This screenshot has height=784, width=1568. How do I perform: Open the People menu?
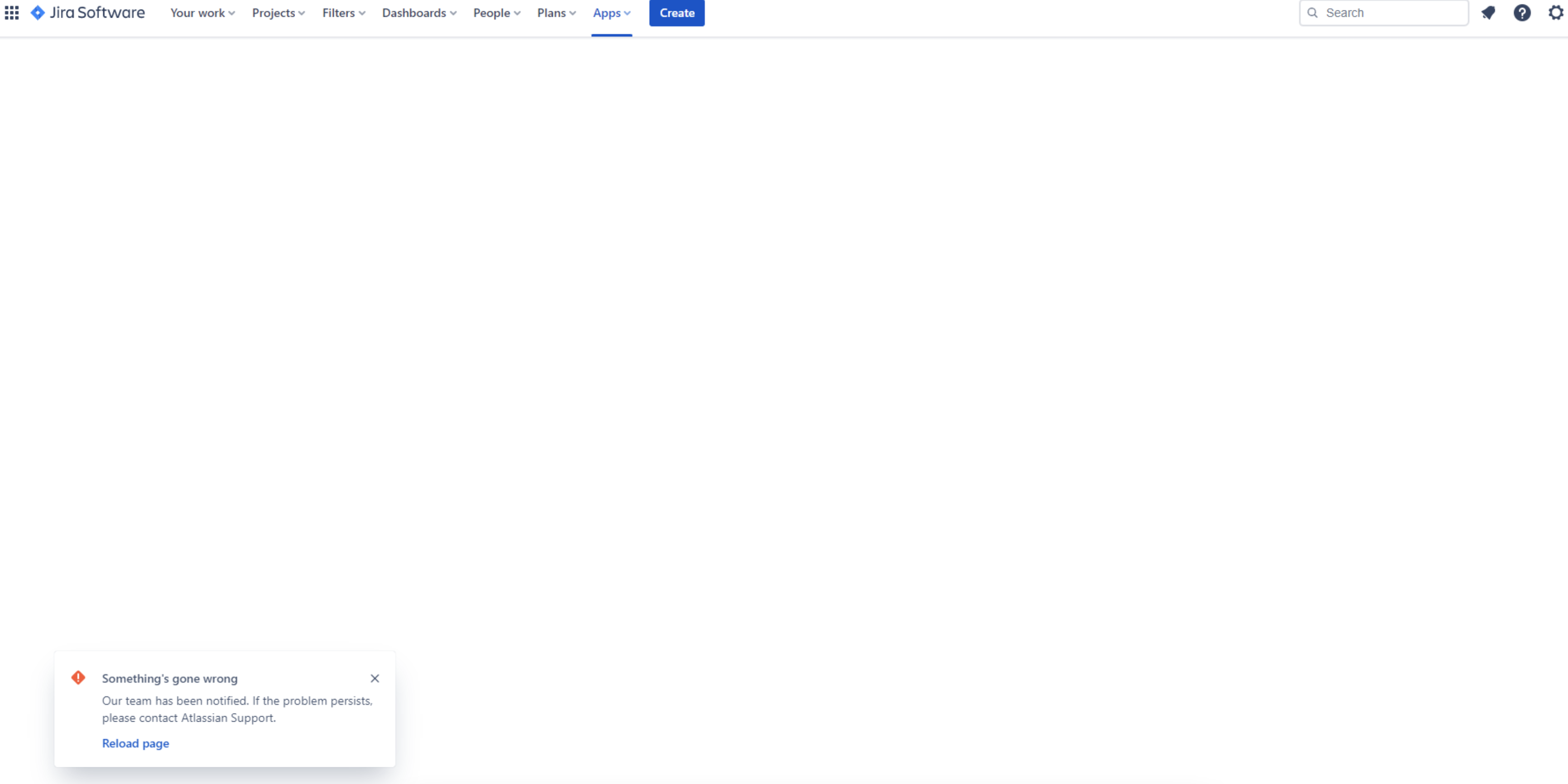coord(496,13)
